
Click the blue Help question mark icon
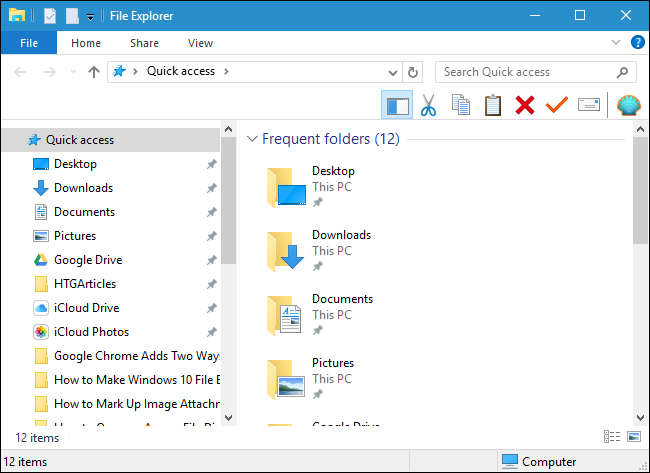click(637, 43)
